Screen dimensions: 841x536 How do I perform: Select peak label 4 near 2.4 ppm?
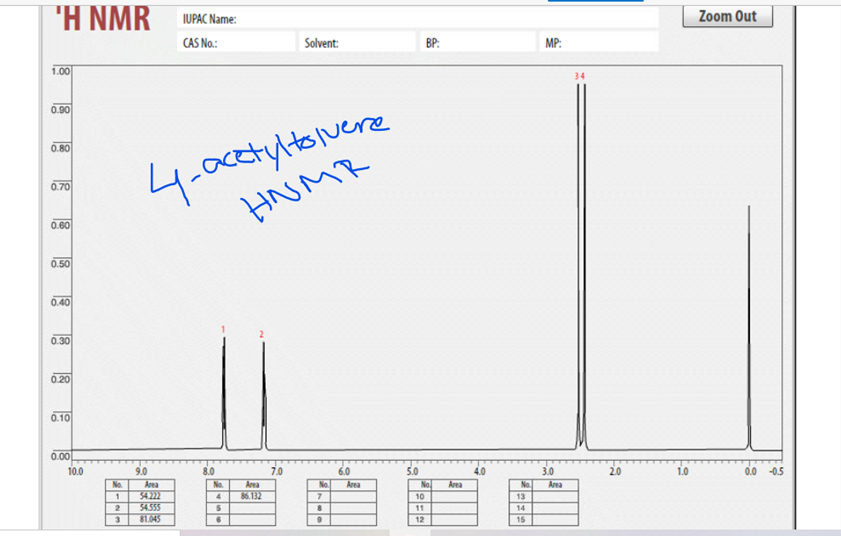[582, 76]
